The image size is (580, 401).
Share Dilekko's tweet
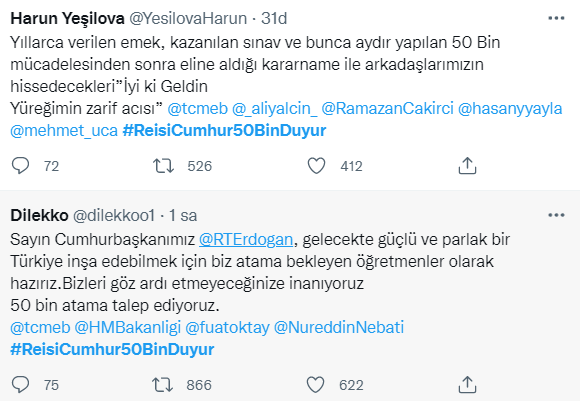(x=467, y=384)
